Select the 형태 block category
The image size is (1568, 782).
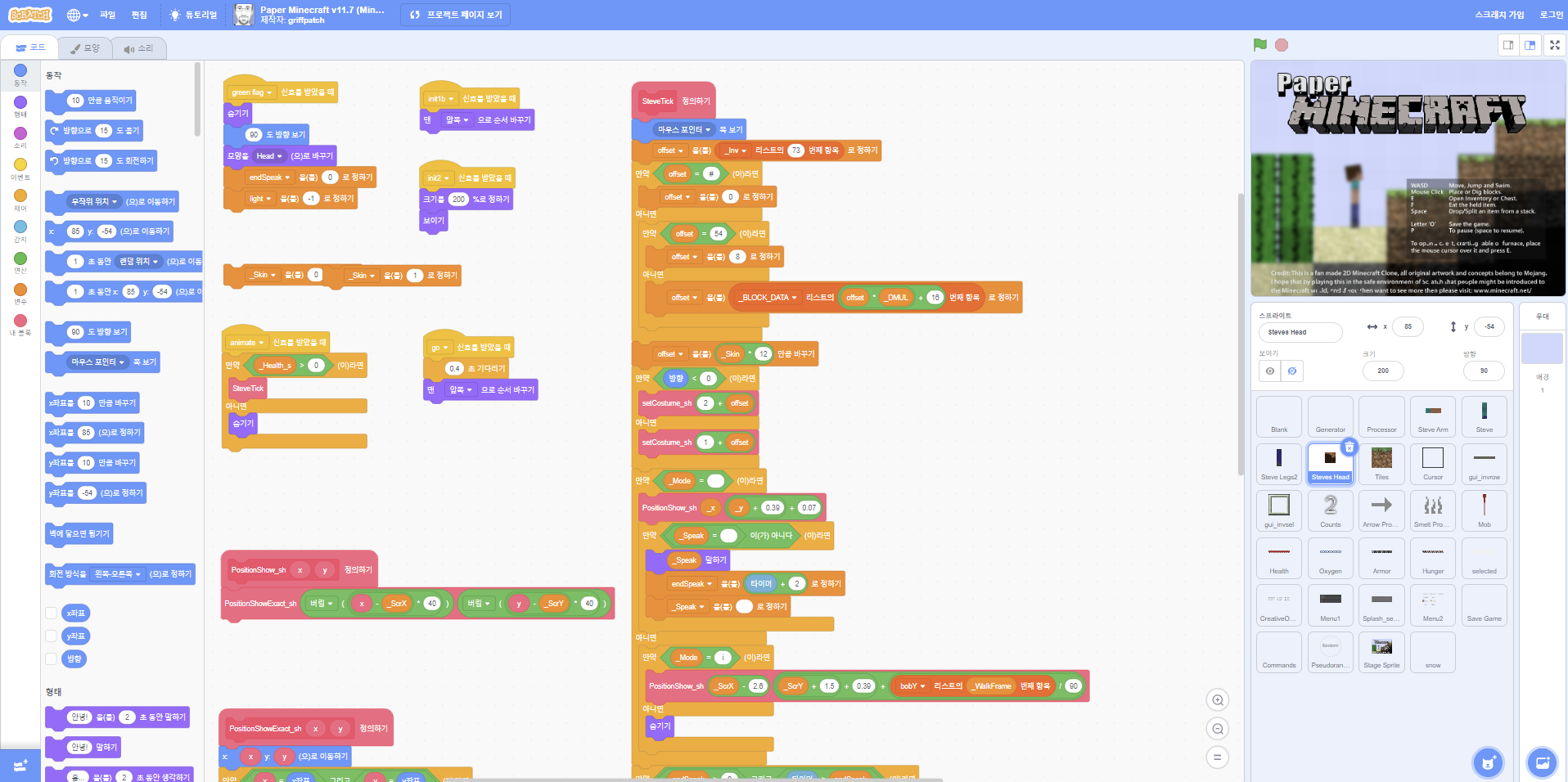point(20,106)
